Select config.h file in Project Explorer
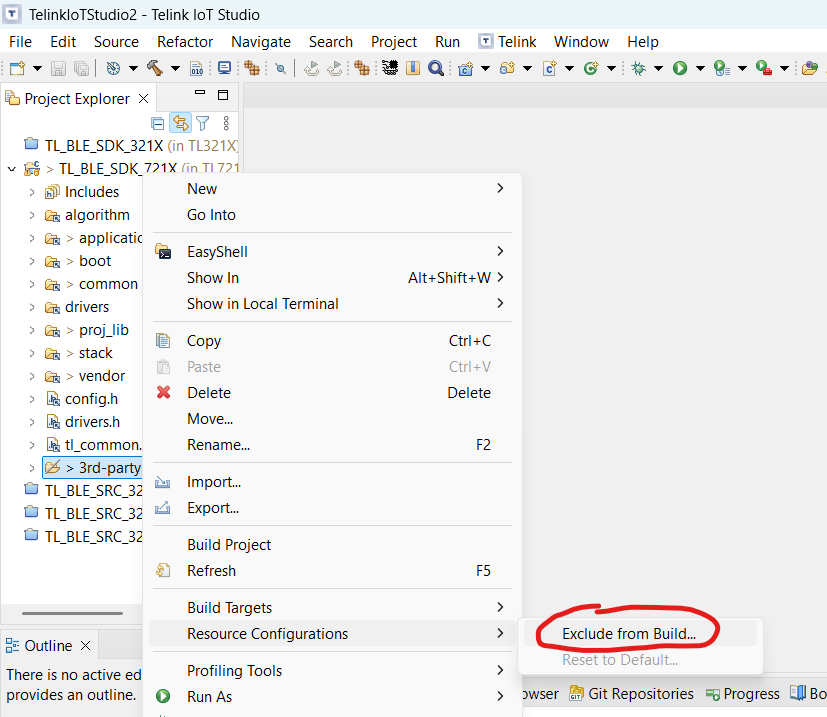This screenshot has width=827, height=717. click(91, 399)
